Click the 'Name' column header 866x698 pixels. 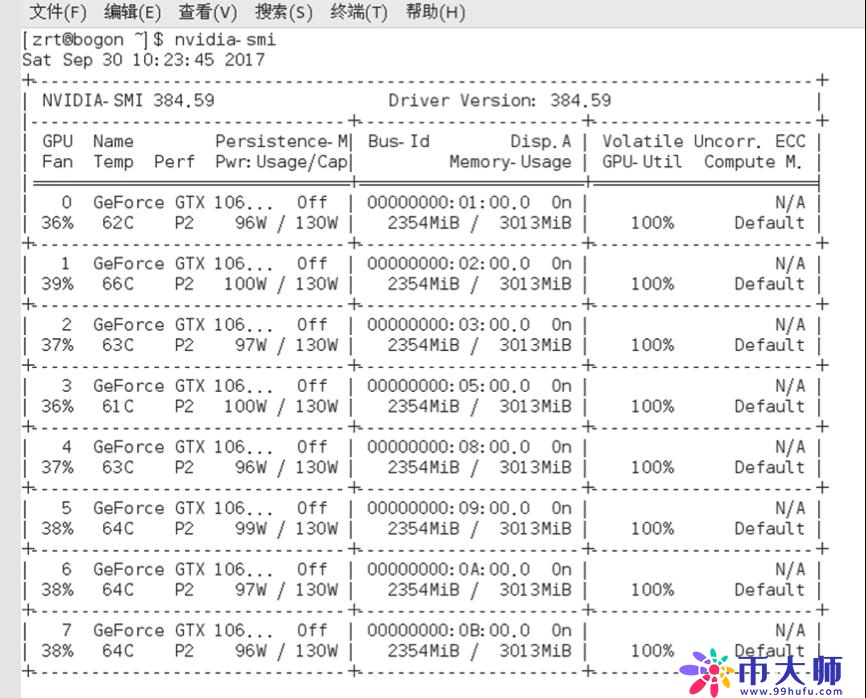click(x=113, y=141)
